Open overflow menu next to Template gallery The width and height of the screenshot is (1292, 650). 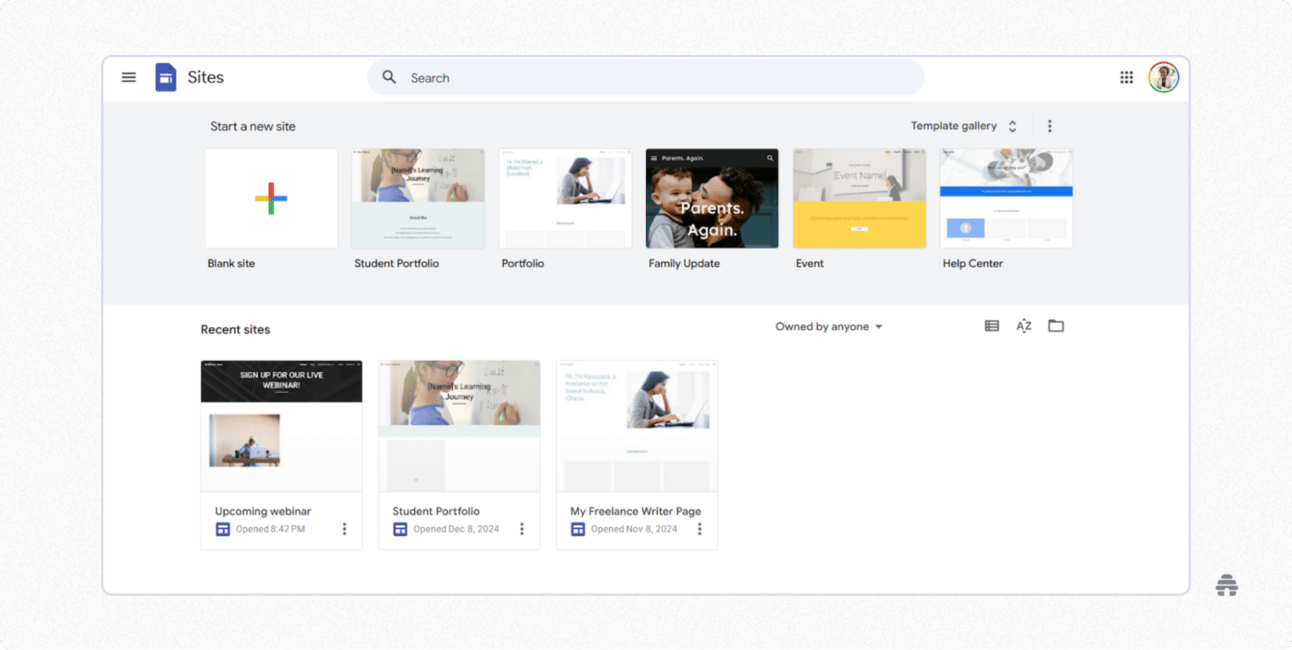click(x=1049, y=126)
